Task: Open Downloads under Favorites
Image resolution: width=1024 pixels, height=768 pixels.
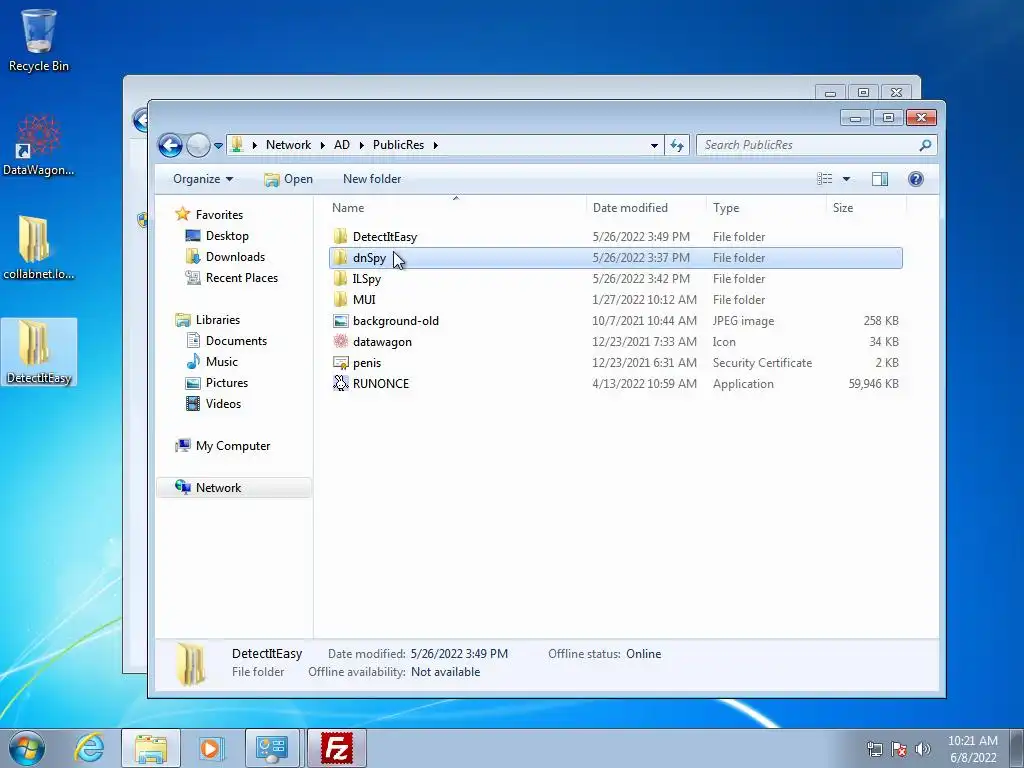Action: pyautogui.click(x=225, y=257)
